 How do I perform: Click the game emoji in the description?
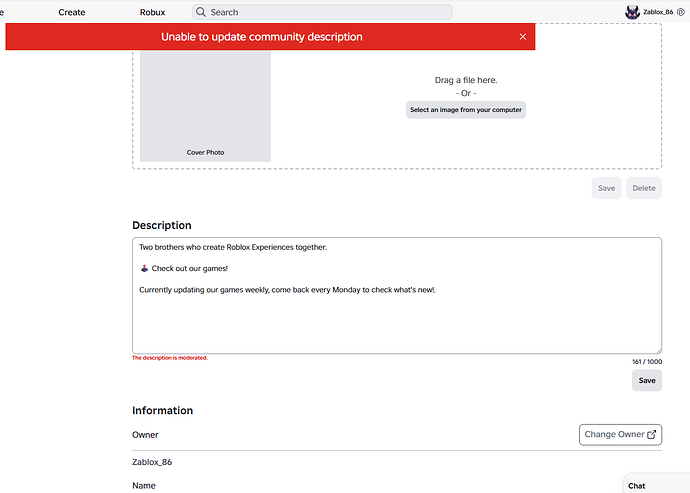pyautogui.click(x=144, y=268)
